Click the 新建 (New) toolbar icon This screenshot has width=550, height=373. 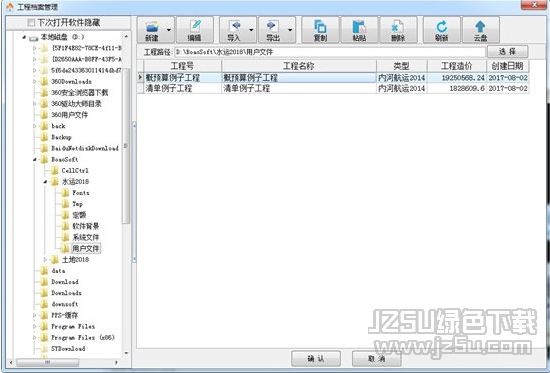[152, 30]
